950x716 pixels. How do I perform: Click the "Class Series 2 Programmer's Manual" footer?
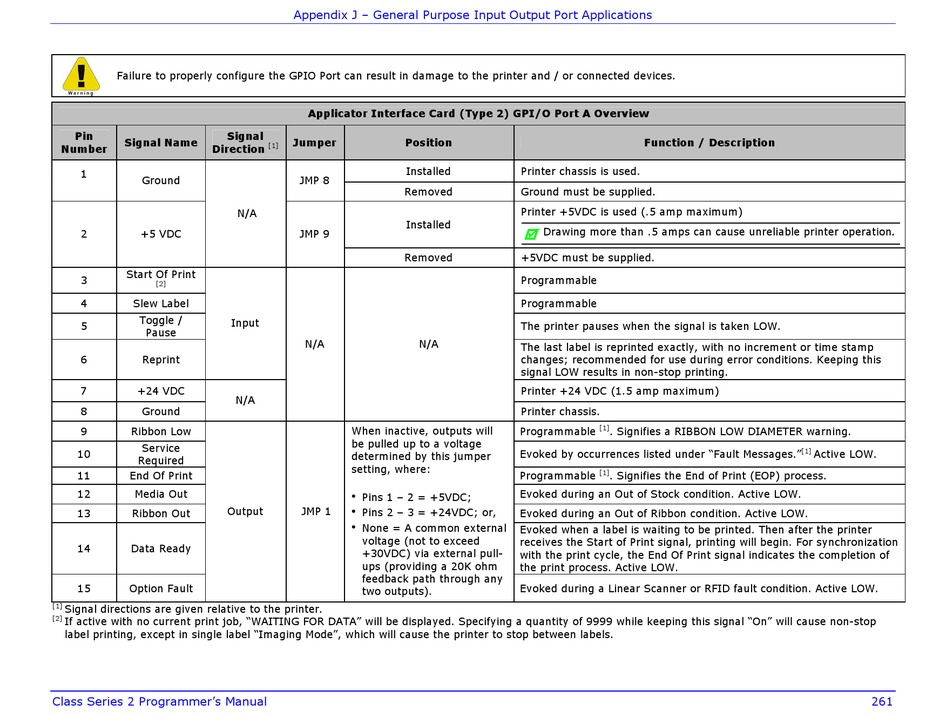(x=159, y=701)
